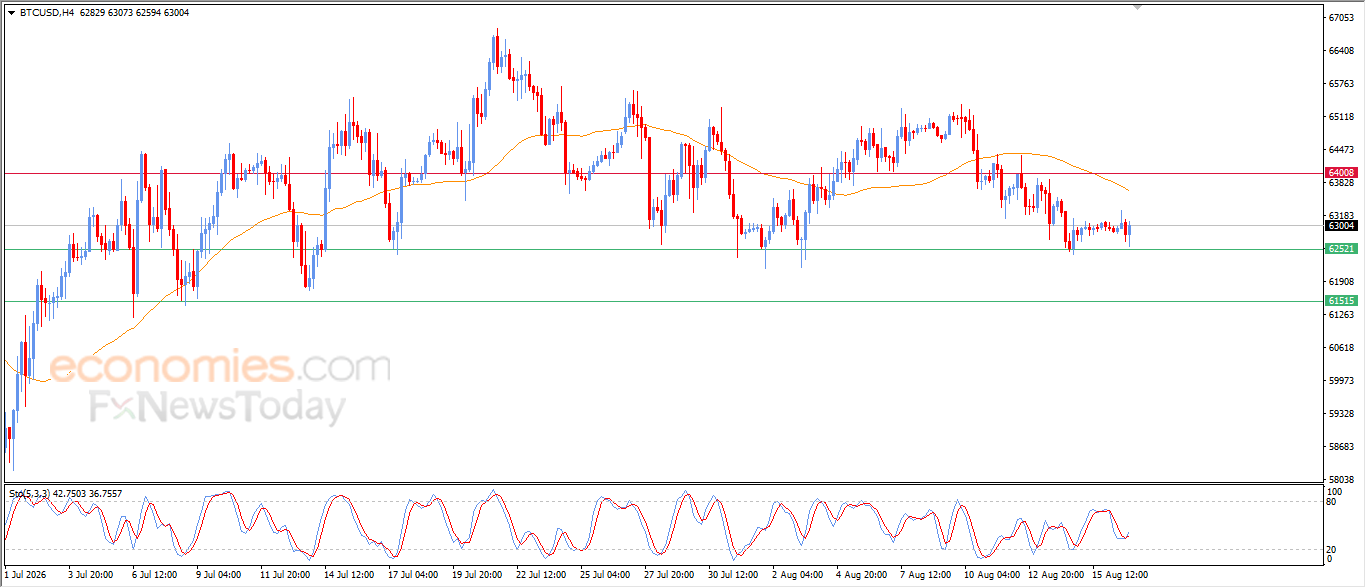Select the stochastic 20 level label
This screenshot has width=1366, height=588.
[x=1332, y=549]
